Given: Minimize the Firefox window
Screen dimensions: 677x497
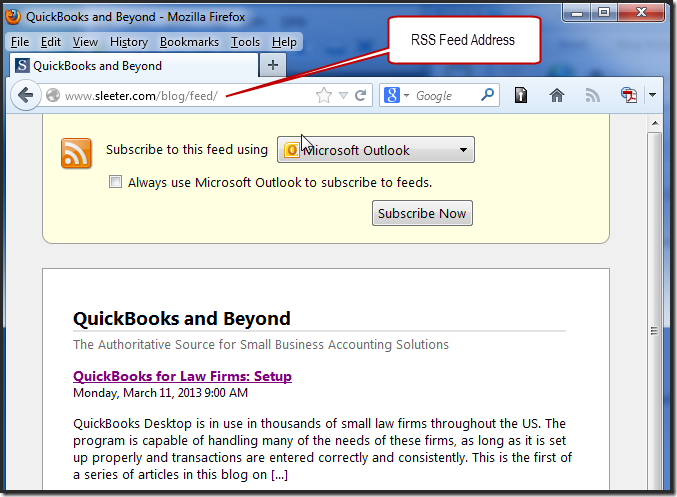Looking at the screenshot, I should [577, 12].
